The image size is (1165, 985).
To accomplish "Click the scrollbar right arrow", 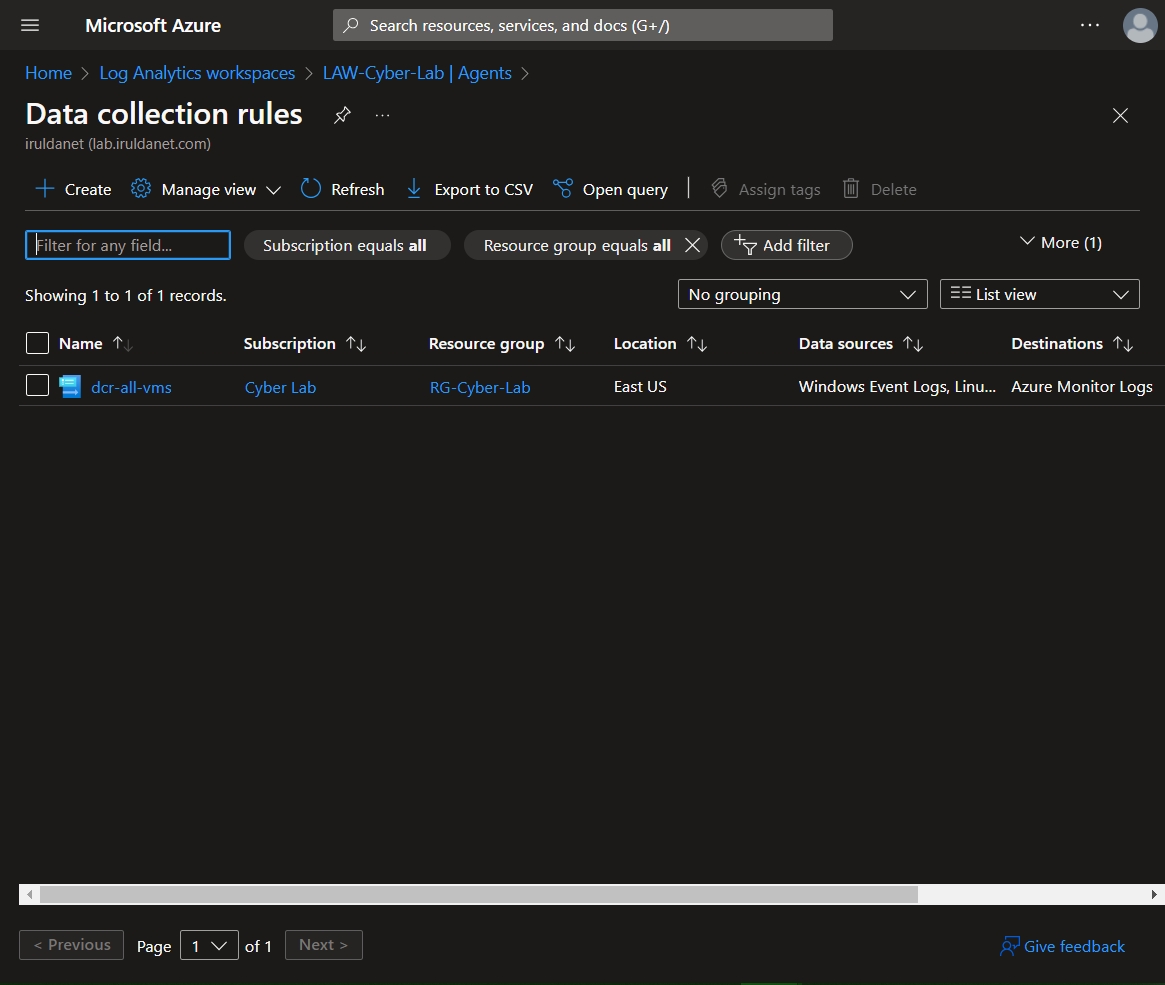I will (x=1153, y=894).
